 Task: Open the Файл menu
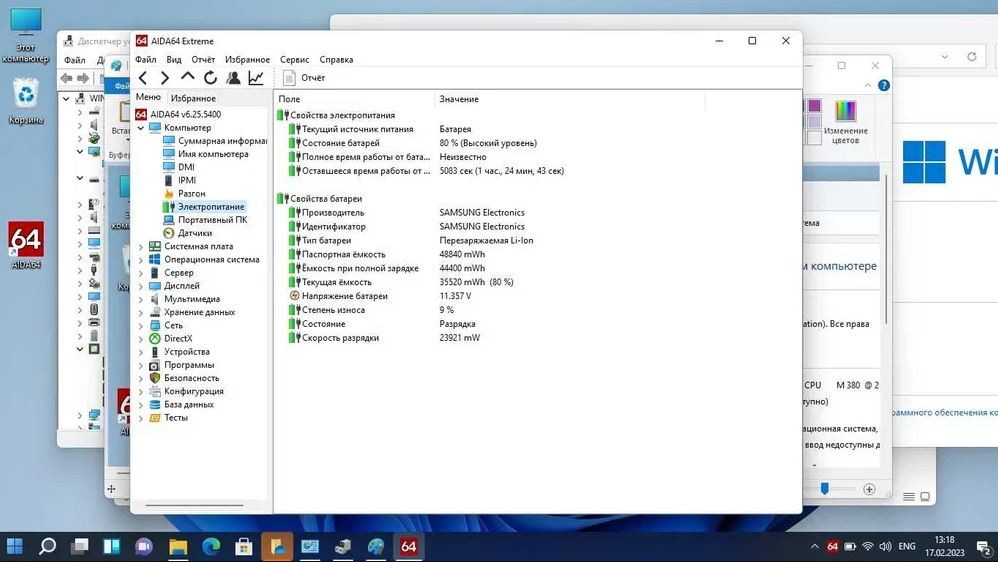(147, 60)
